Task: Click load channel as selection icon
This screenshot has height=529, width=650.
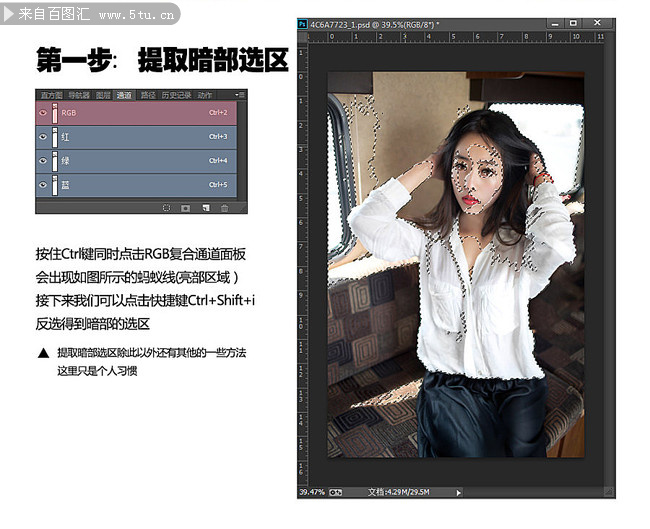Action: point(166,208)
